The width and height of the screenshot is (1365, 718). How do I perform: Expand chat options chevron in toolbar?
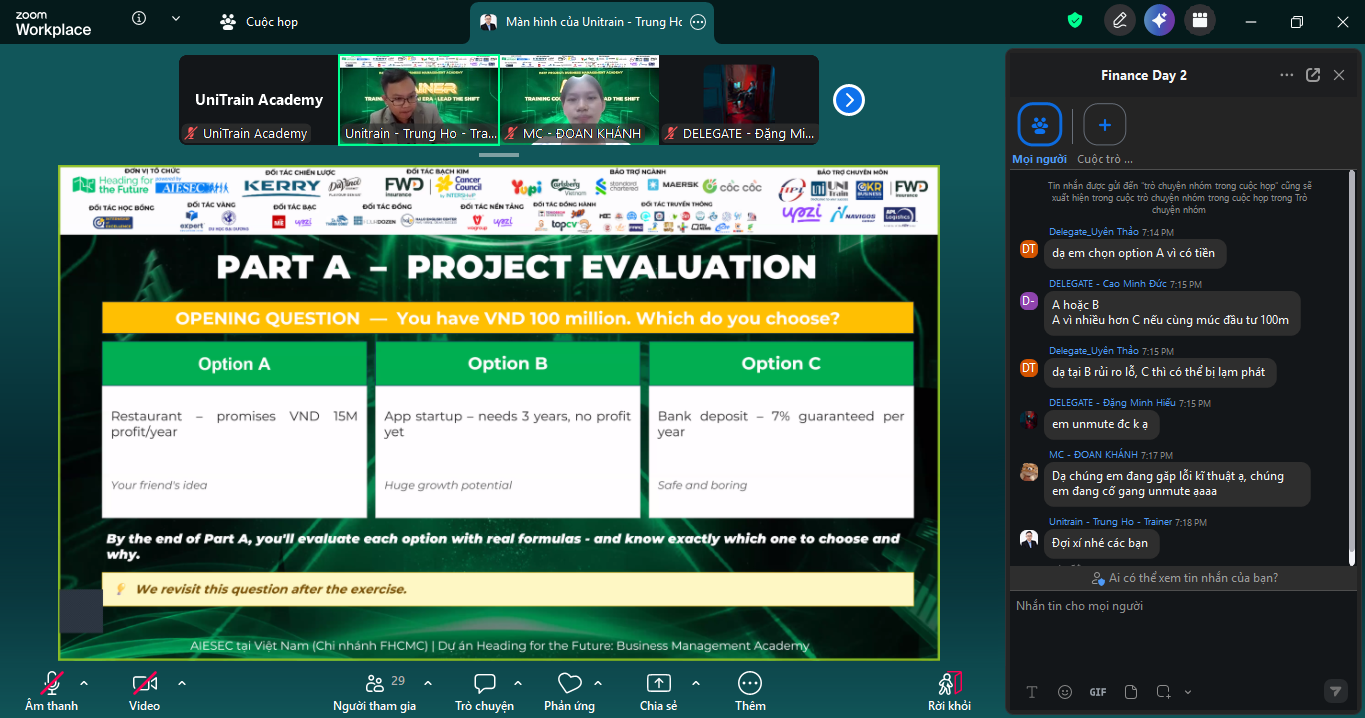click(518, 683)
